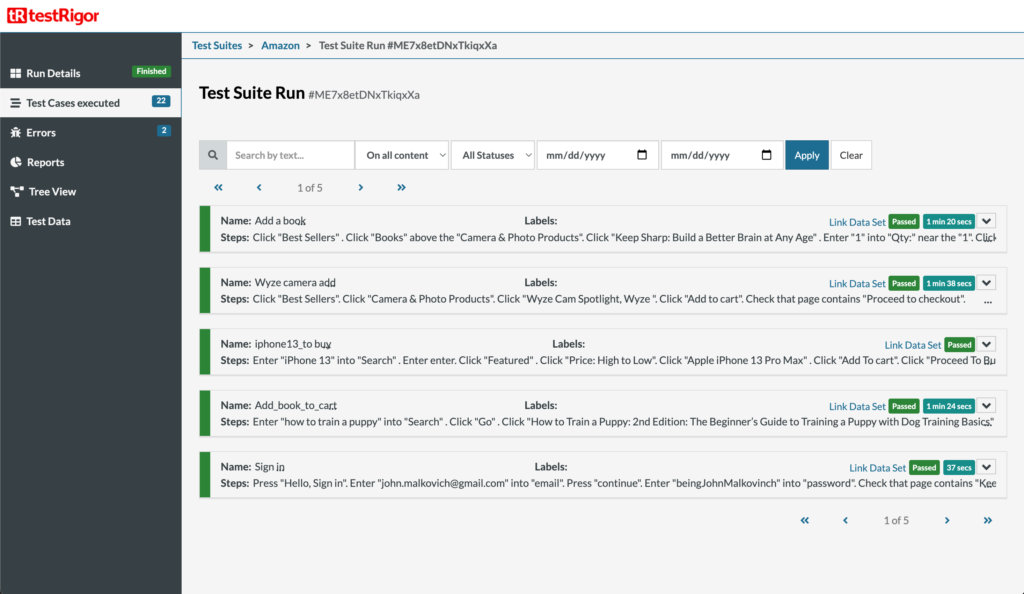Click the Finished status badge
Image resolution: width=1024 pixels, height=594 pixels.
pyautogui.click(x=152, y=71)
